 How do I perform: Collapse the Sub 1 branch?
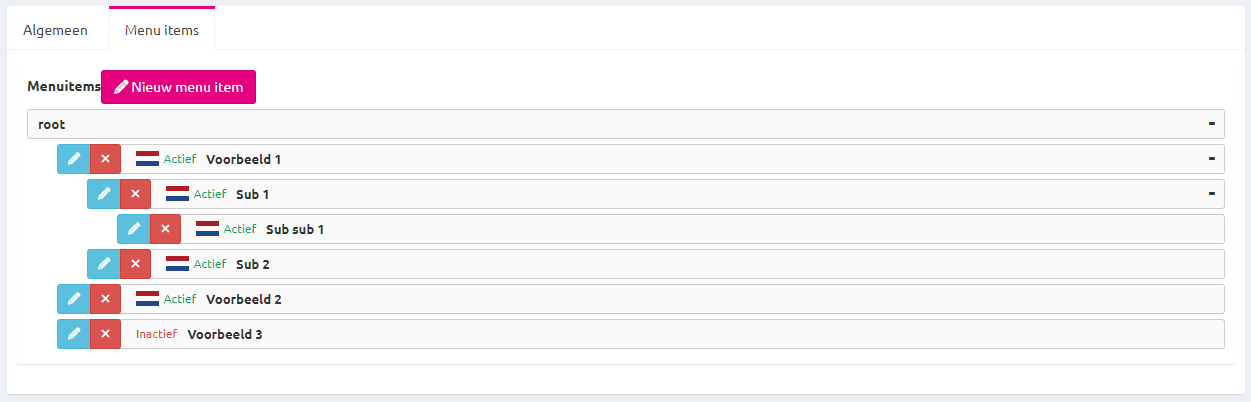point(1211,194)
